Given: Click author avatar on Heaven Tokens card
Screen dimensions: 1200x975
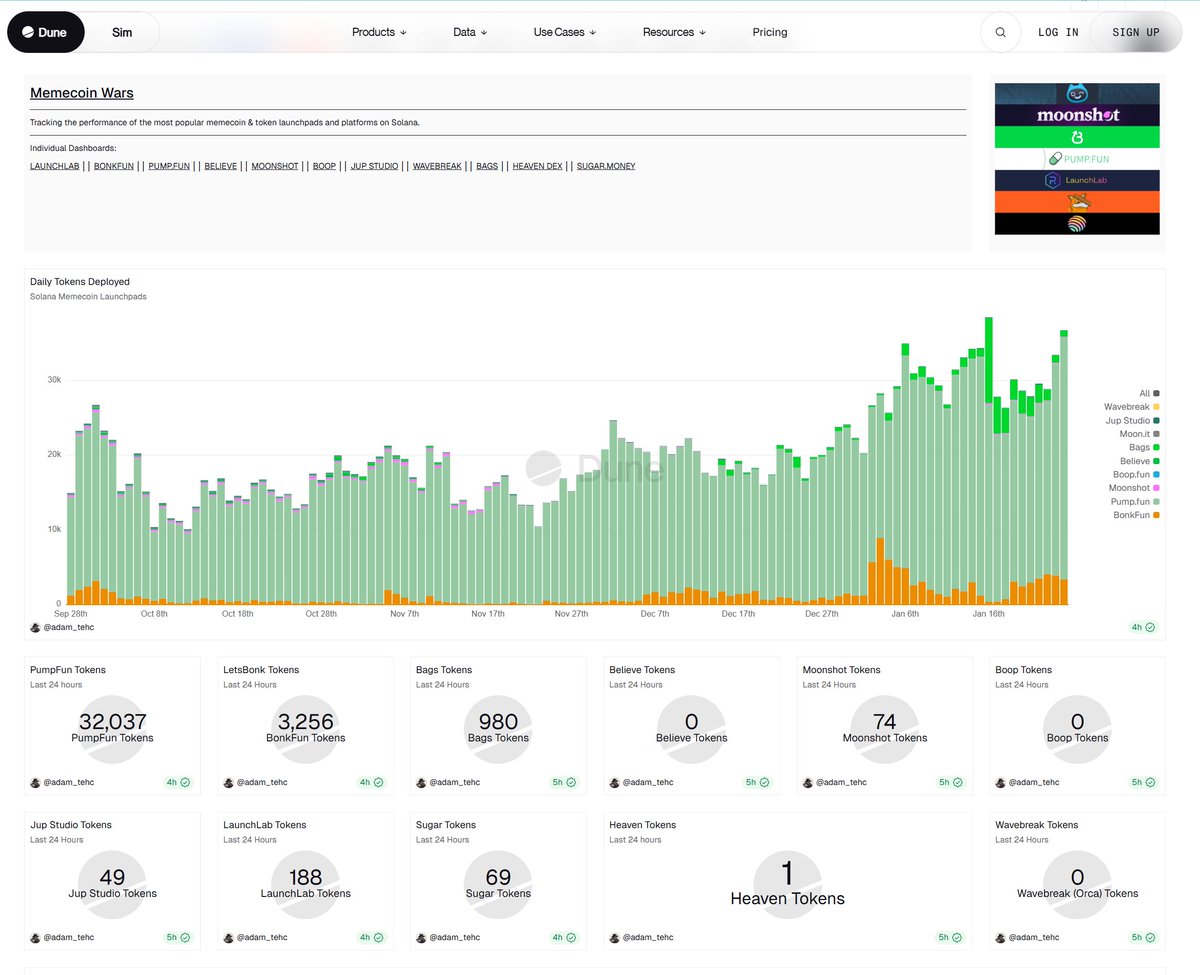Looking at the screenshot, I should 614,937.
